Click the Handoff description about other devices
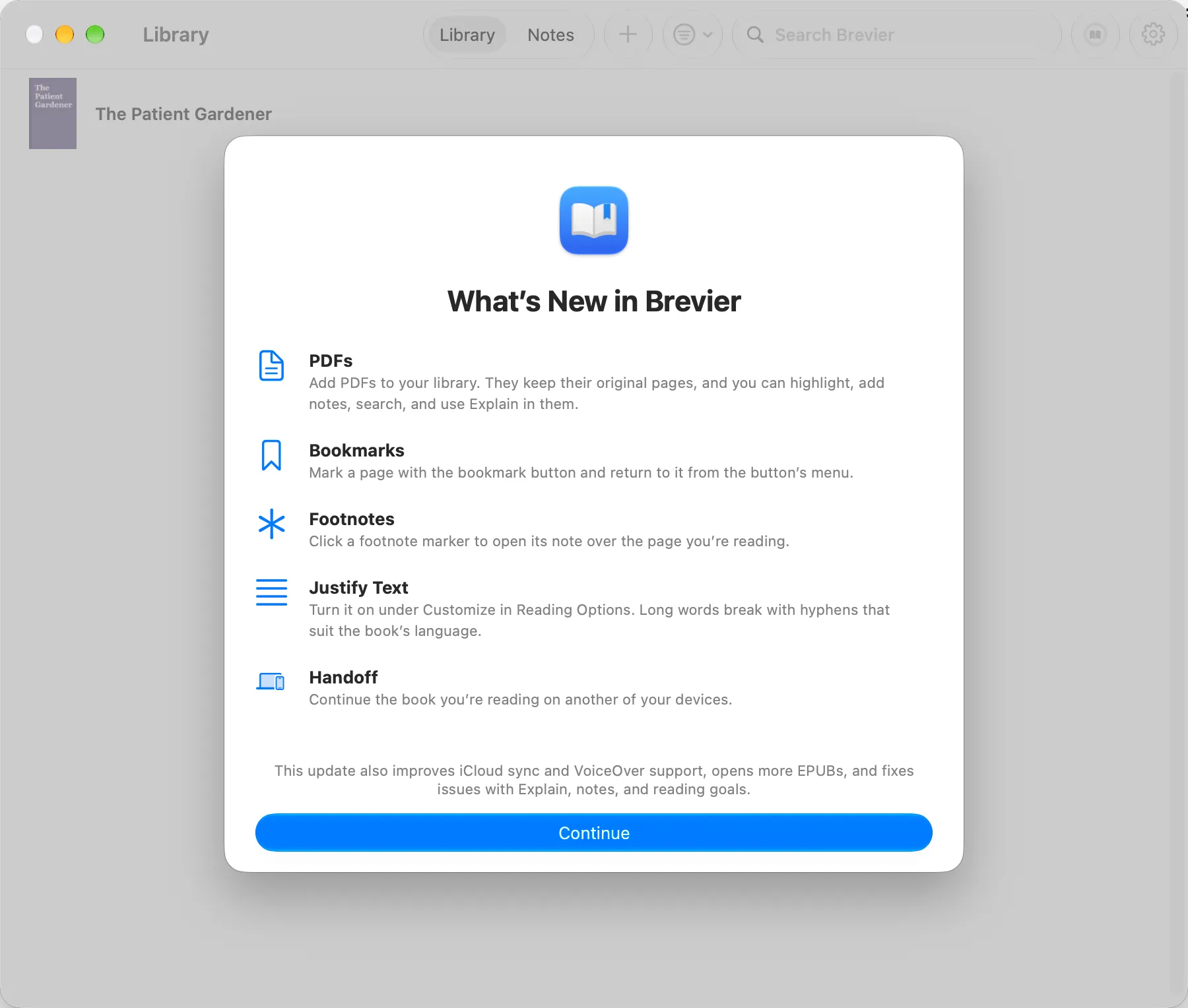The width and height of the screenshot is (1188, 1008). [x=520, y=699]
